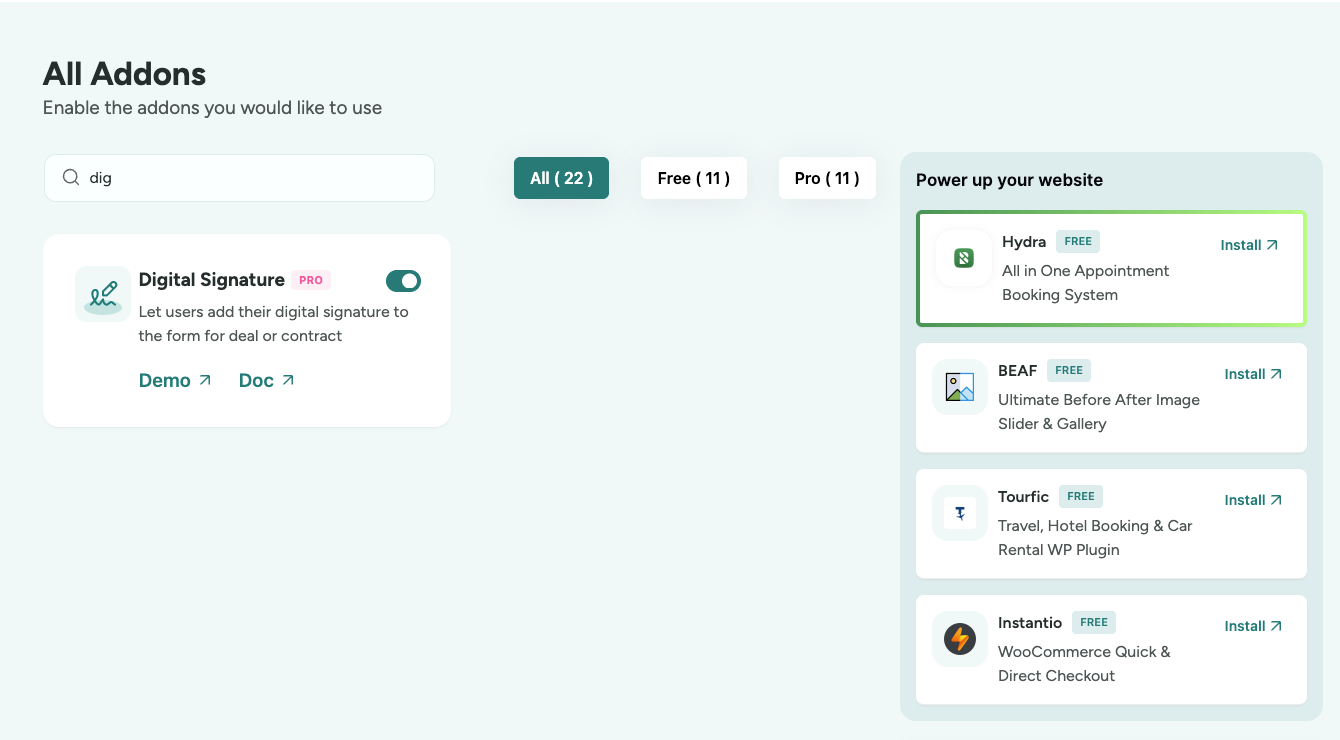Viewport: 1340px width, 740px height.
Task: Click the Digital Signature addon icon
Action: click(x=103, y=294)
